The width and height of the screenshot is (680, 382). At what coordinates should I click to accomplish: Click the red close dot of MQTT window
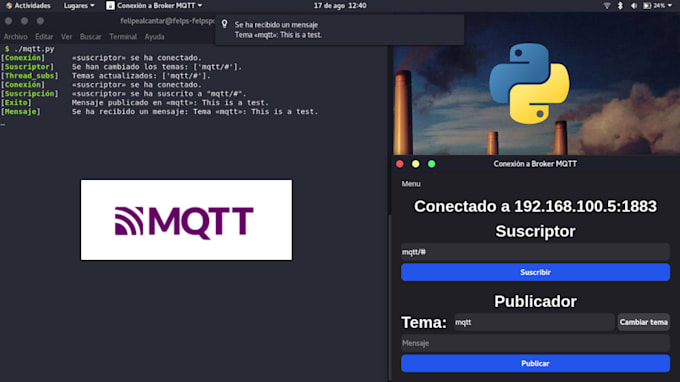[x=400, y=164]
